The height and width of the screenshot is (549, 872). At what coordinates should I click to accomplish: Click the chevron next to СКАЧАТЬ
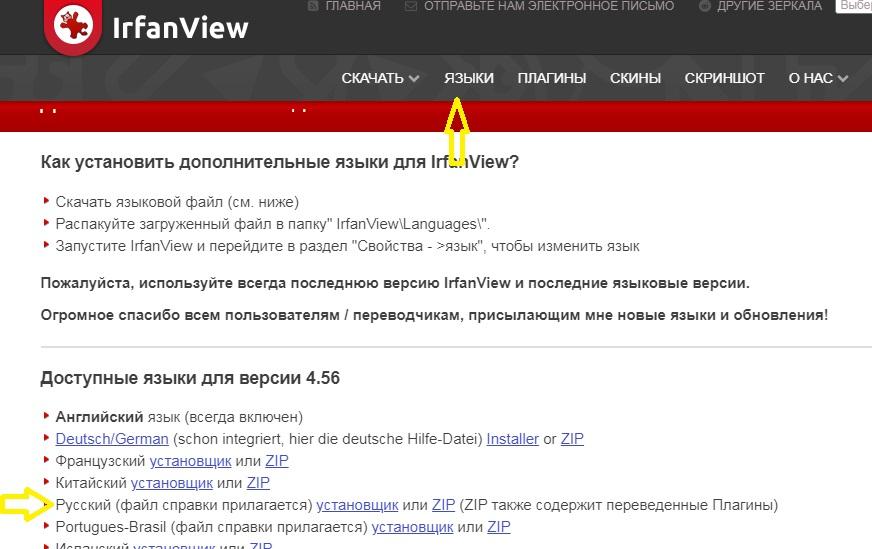[414, 79]
